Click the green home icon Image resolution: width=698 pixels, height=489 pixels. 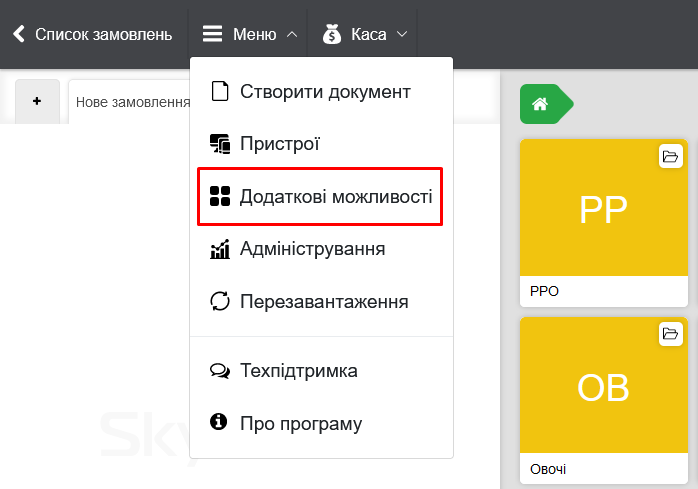[541, 104]
